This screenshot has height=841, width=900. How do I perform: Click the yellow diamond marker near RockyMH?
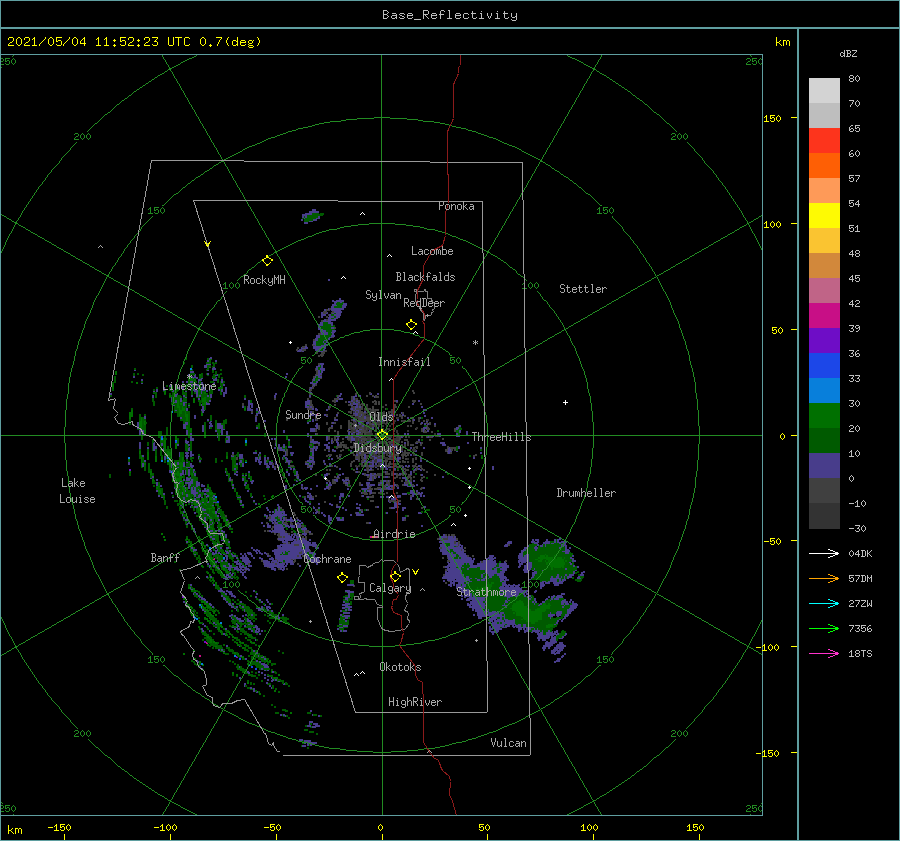click(x=267, y=261)
